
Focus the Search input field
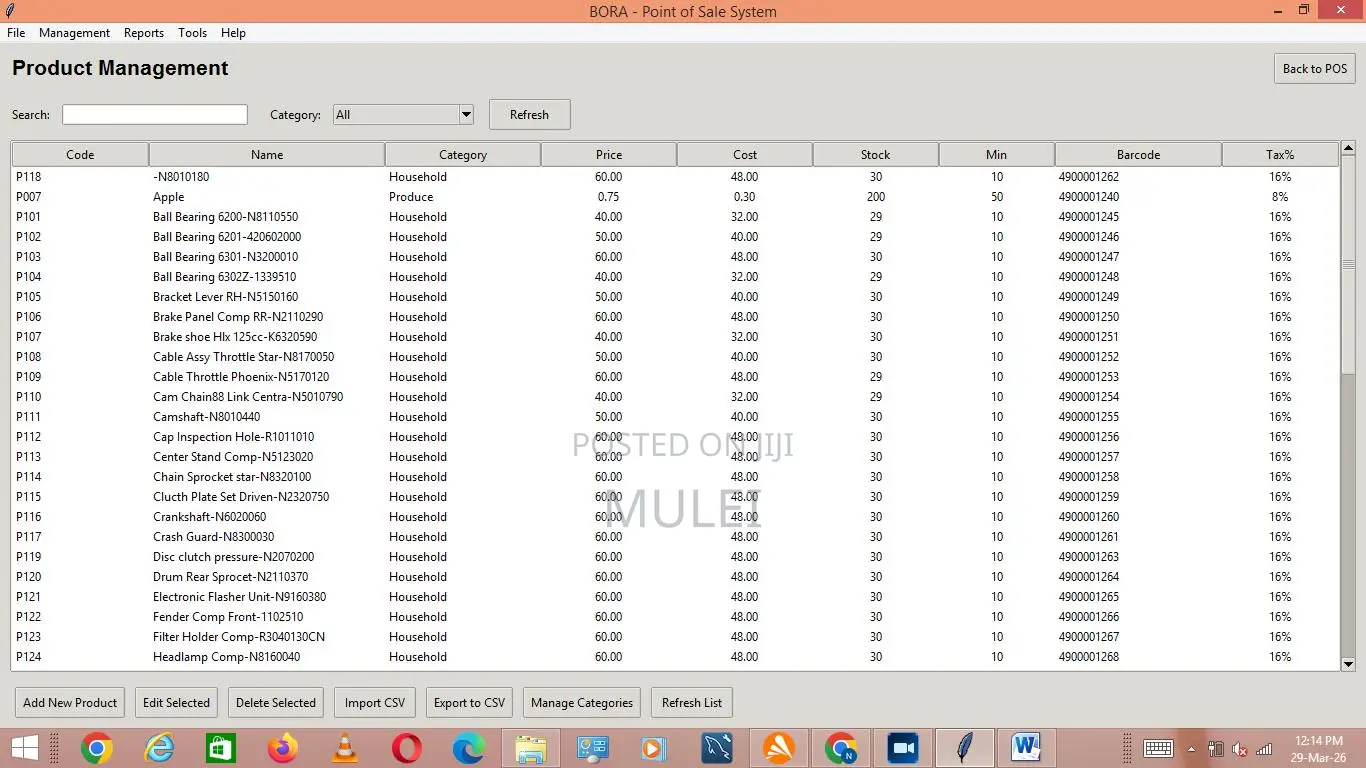click(155, 115)
